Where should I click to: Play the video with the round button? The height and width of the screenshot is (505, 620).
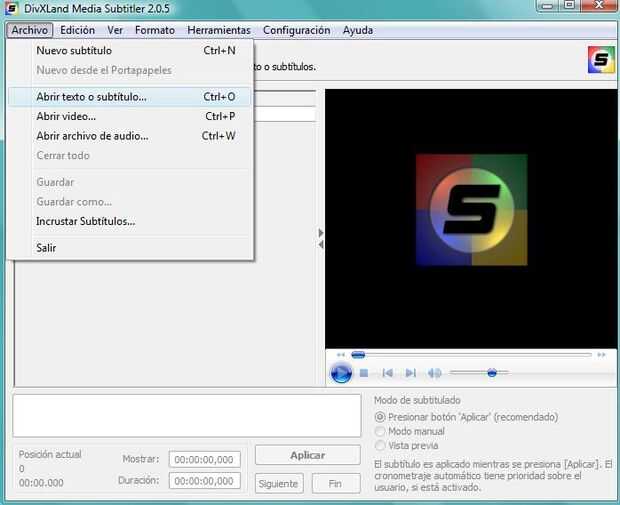pos(341,373)
